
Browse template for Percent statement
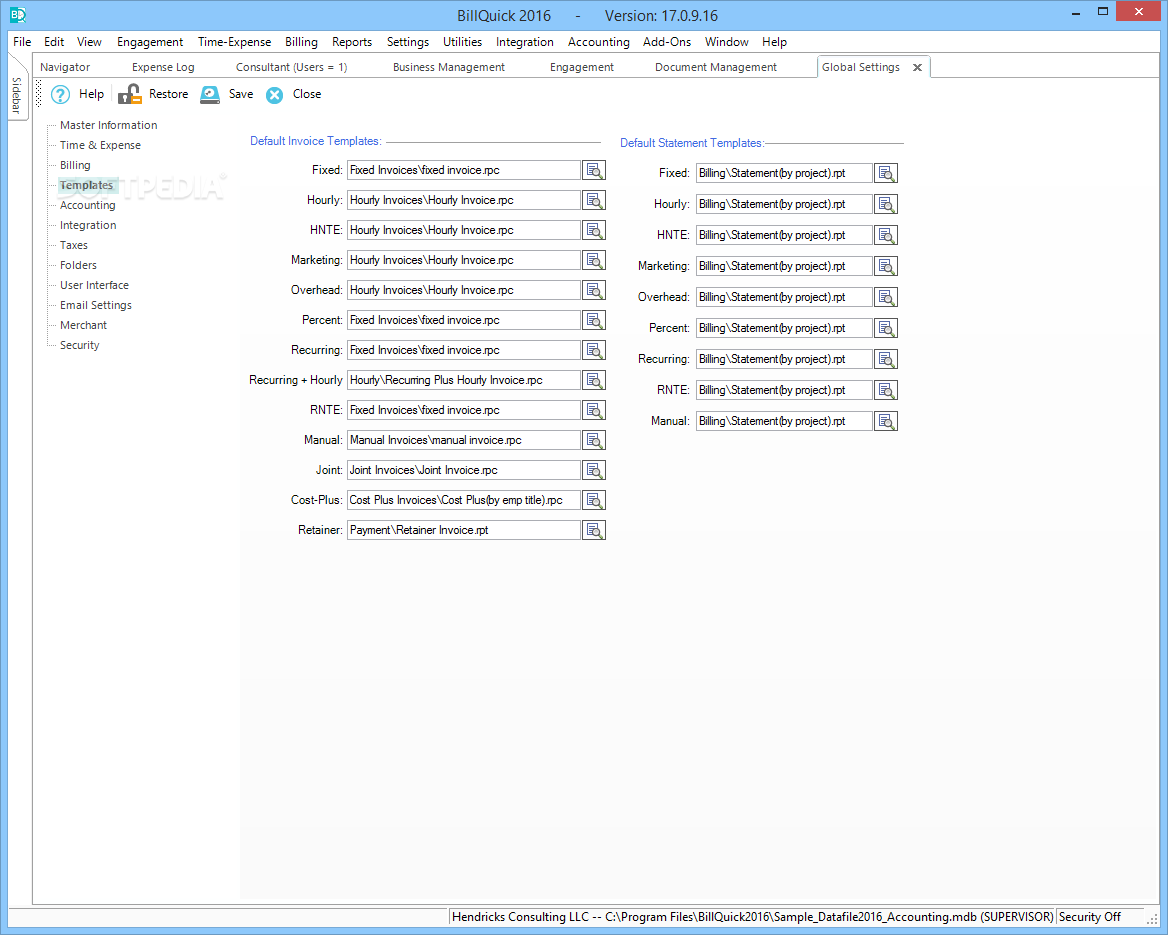886,328
